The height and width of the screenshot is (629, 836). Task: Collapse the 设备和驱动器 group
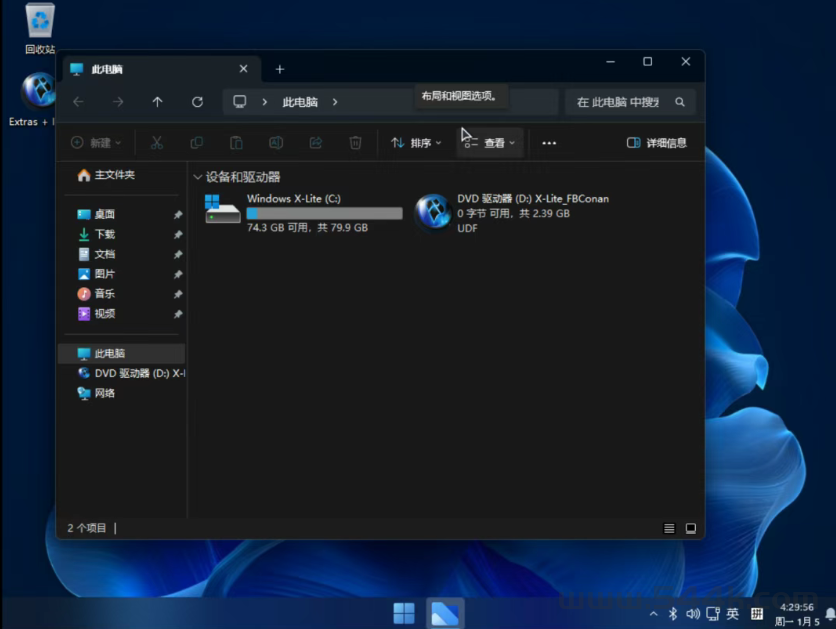click(197, 177)
